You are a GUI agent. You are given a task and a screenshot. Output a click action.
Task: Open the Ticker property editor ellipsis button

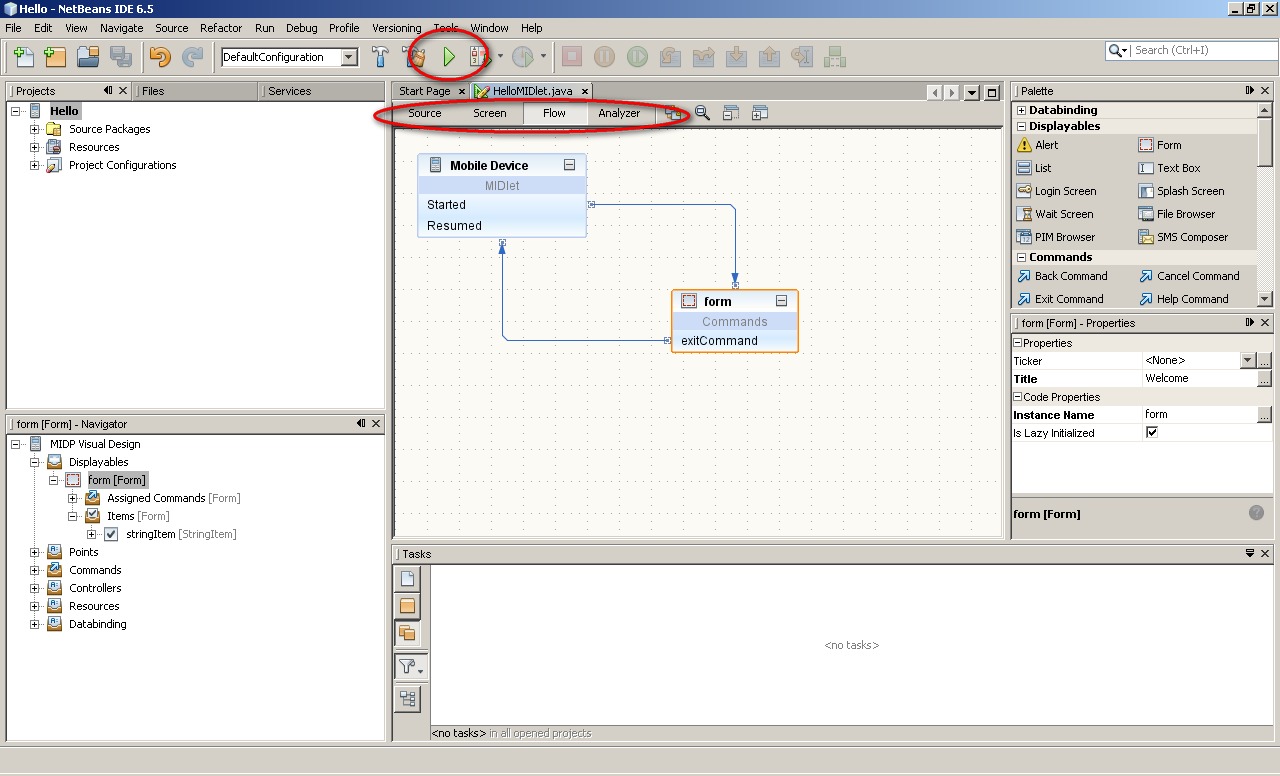pyautogui.click(x=1264, y=361)
